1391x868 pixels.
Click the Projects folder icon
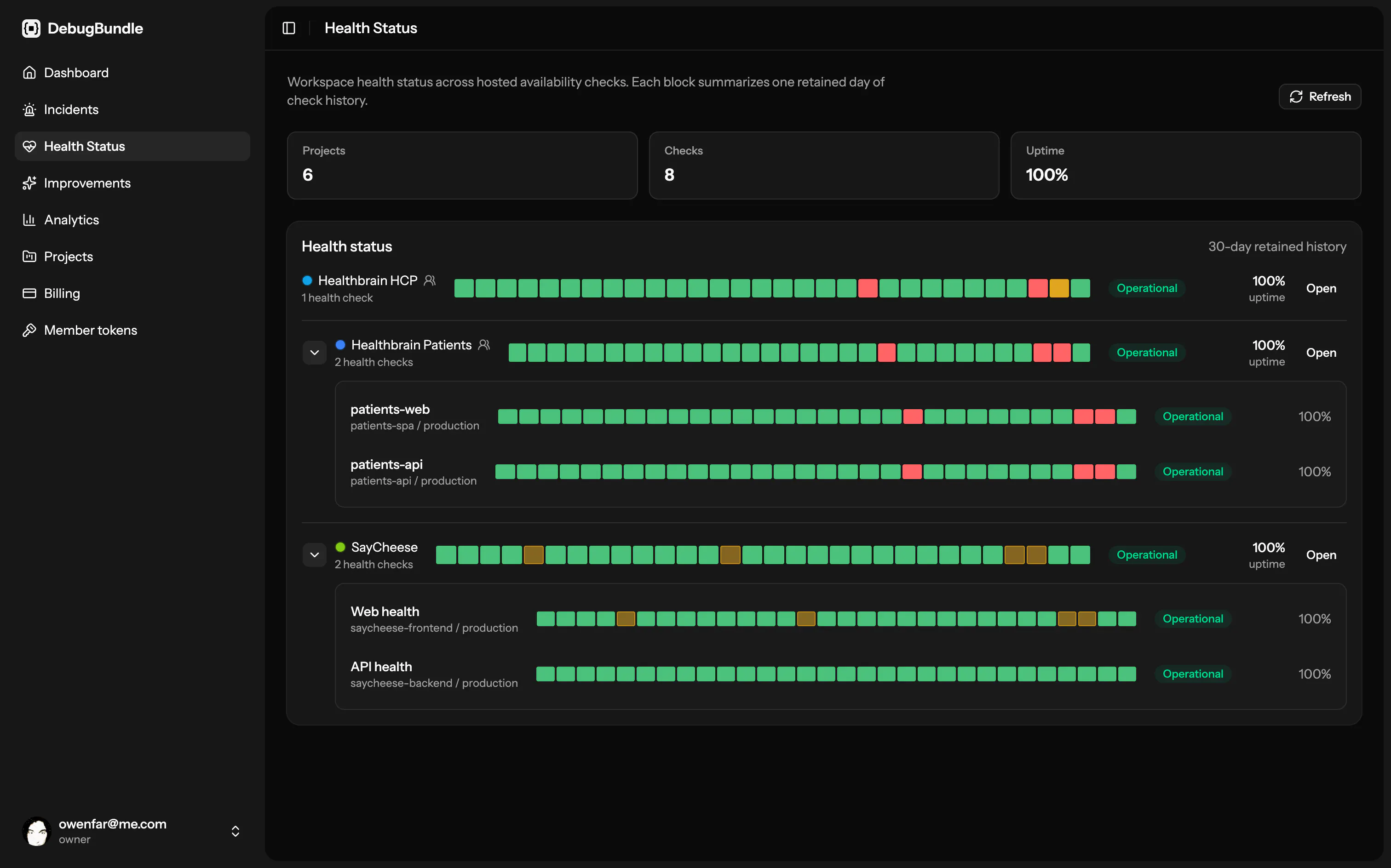click(29, 257)
